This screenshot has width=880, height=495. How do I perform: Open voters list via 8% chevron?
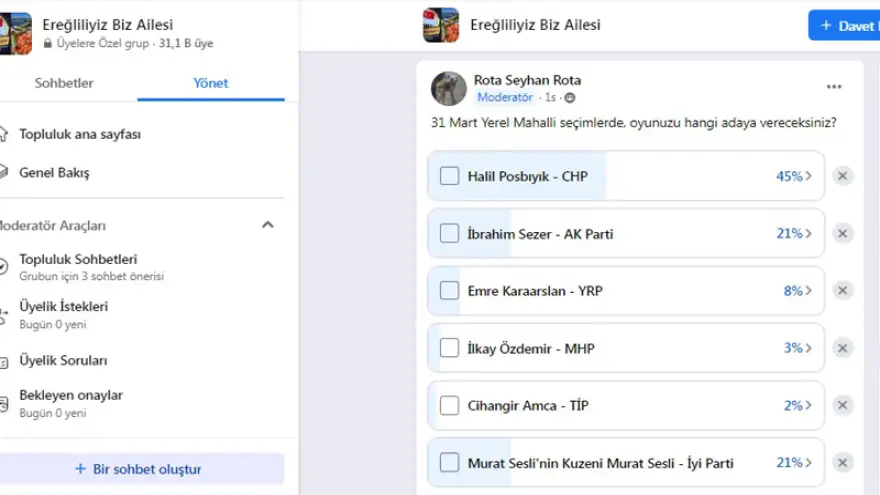[x=809, y=291]
